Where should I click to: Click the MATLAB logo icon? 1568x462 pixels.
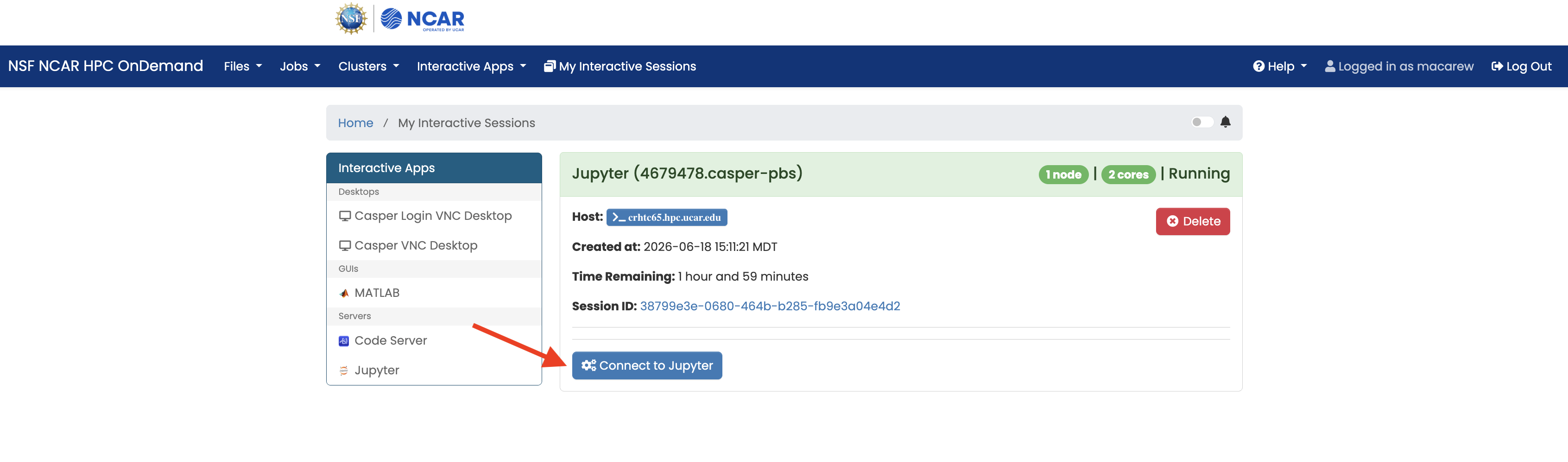pyautogui.click(x=344, y=293)
